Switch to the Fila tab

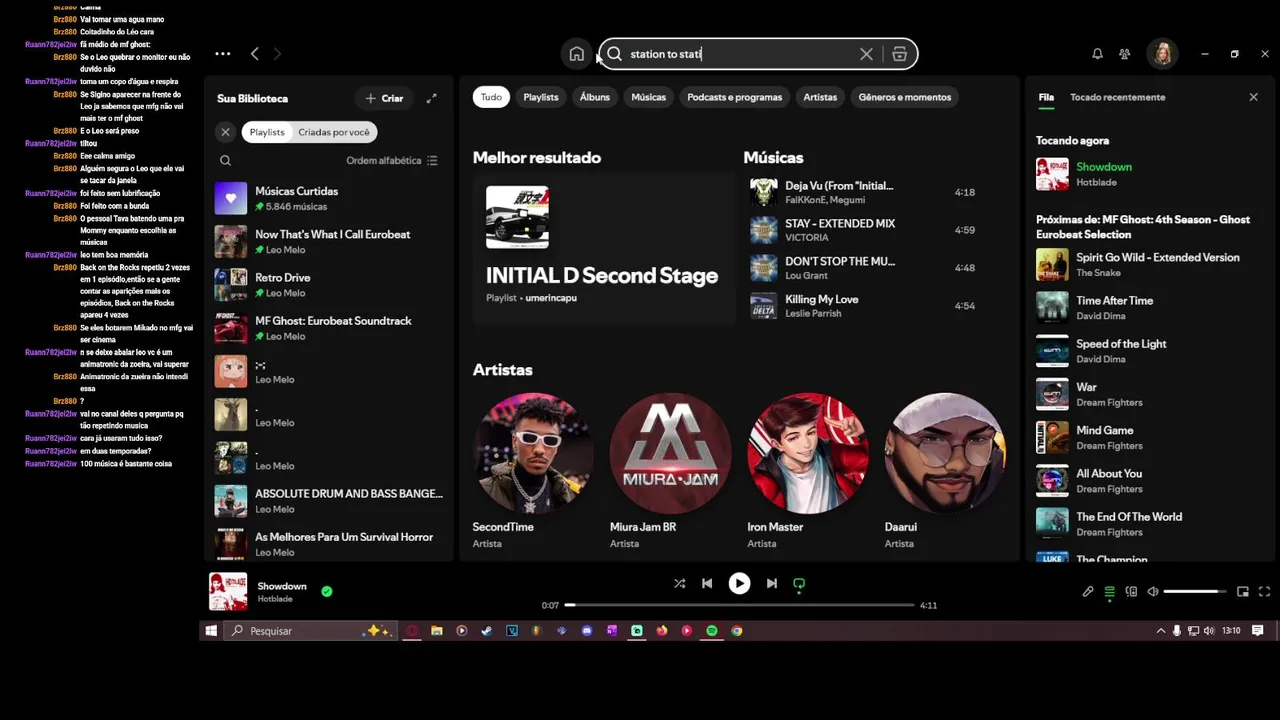(x=1046, y=97)
